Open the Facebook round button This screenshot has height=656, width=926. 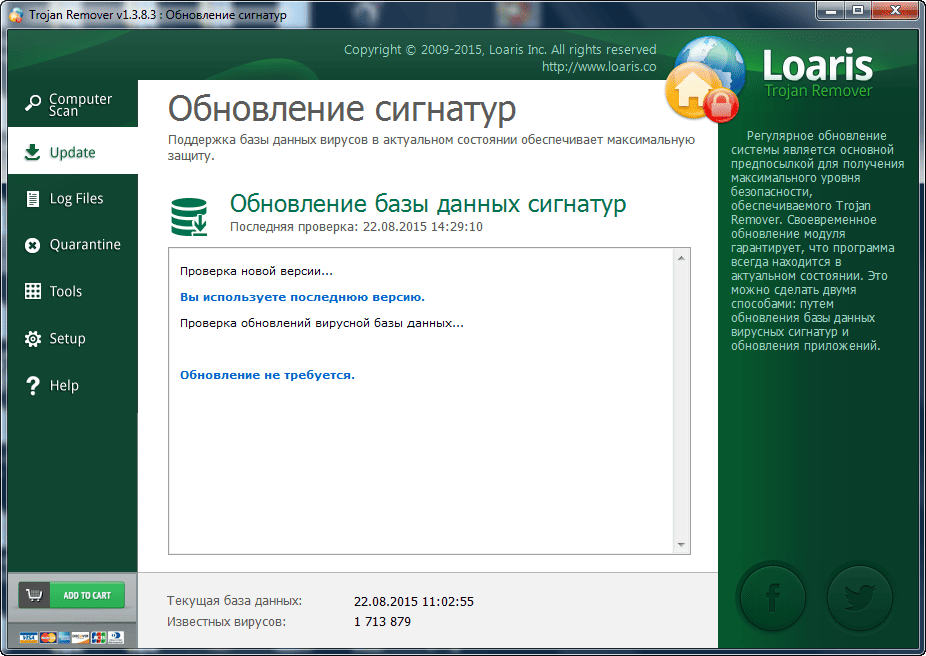coord(772,597)
